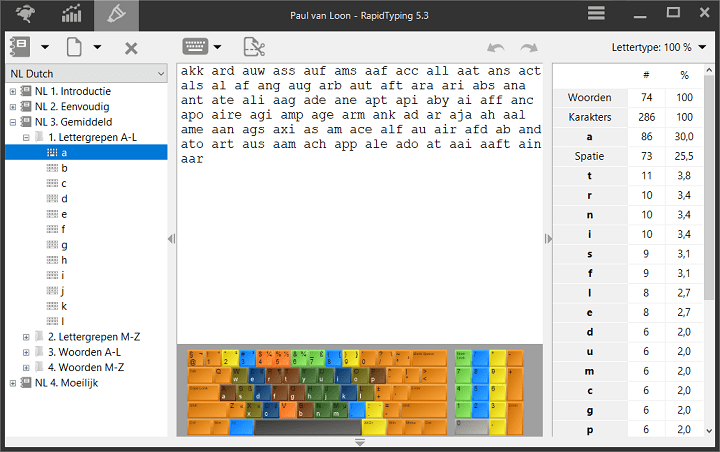720x452 pixels.
Task: Select lesson 'i' in the tree
Action: click(63, 275)
